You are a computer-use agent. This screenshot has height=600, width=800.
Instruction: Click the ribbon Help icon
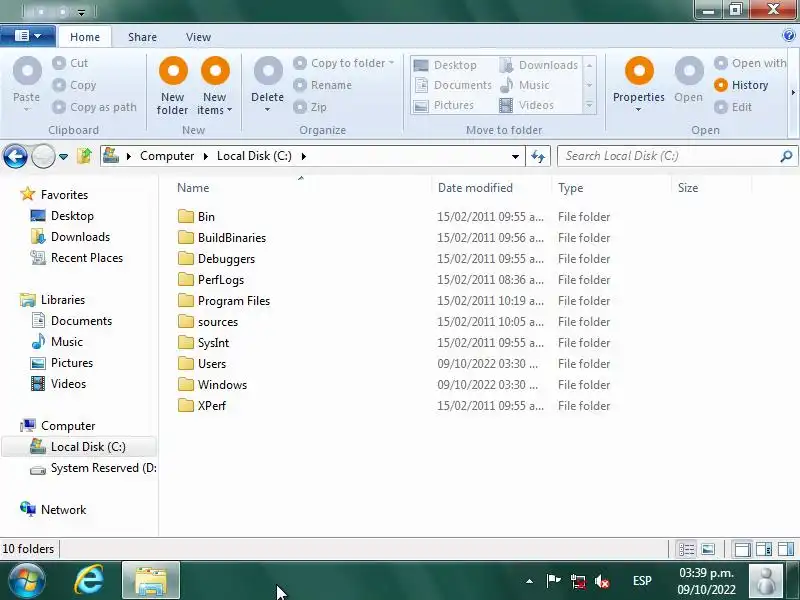point(789,35)
